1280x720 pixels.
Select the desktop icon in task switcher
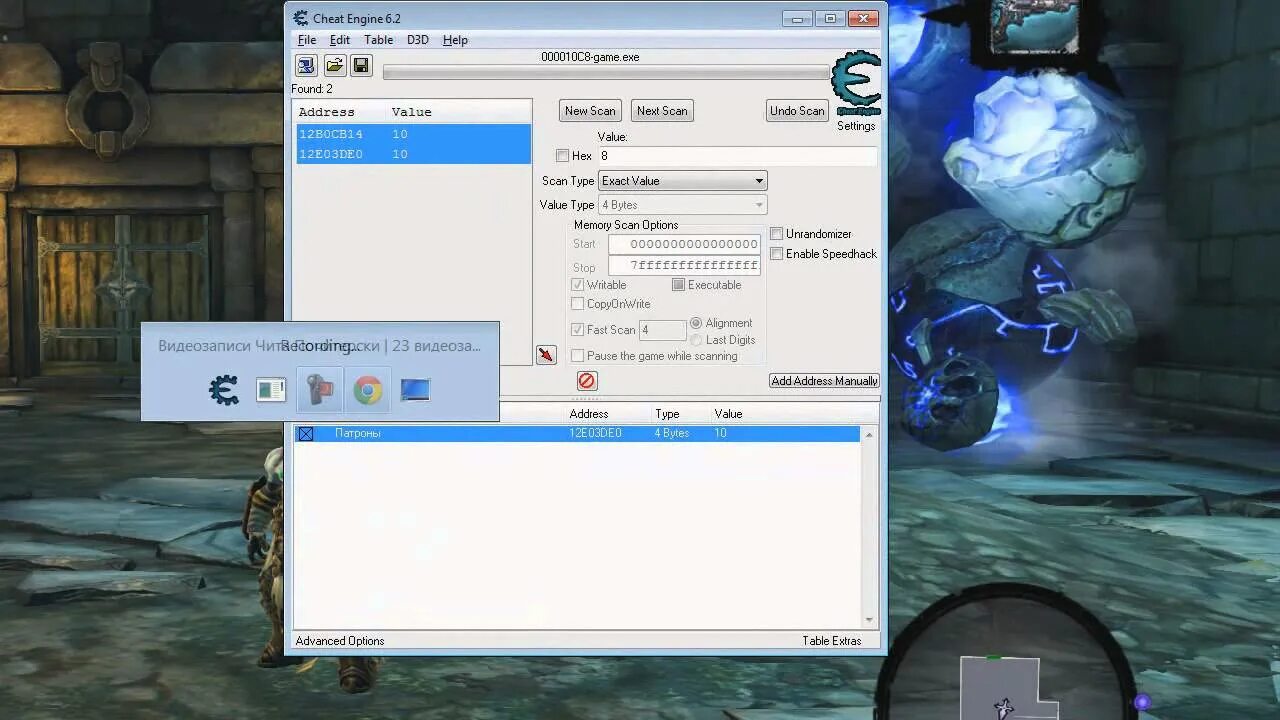(x=415, y=390)
